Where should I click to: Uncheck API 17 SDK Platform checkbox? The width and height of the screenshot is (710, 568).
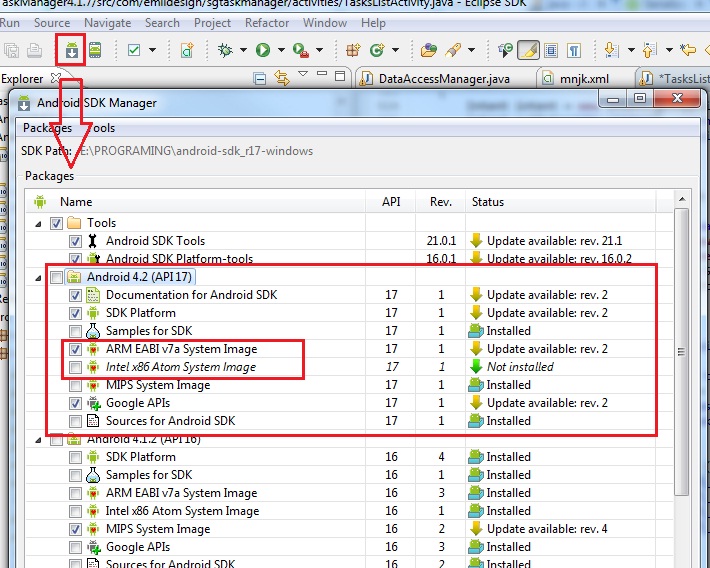tap(75, 313)
